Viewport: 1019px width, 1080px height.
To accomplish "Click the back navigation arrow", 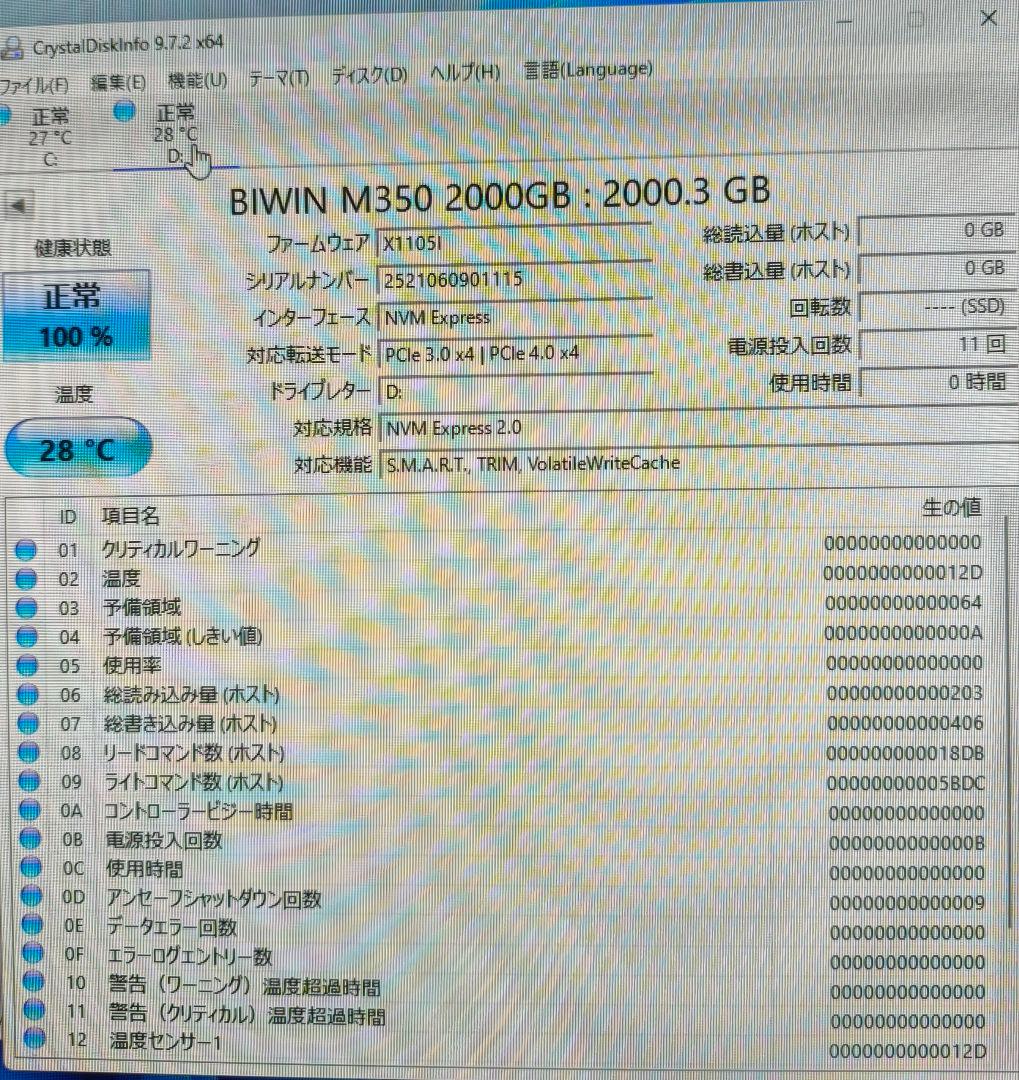I will (x=20, y=206).
